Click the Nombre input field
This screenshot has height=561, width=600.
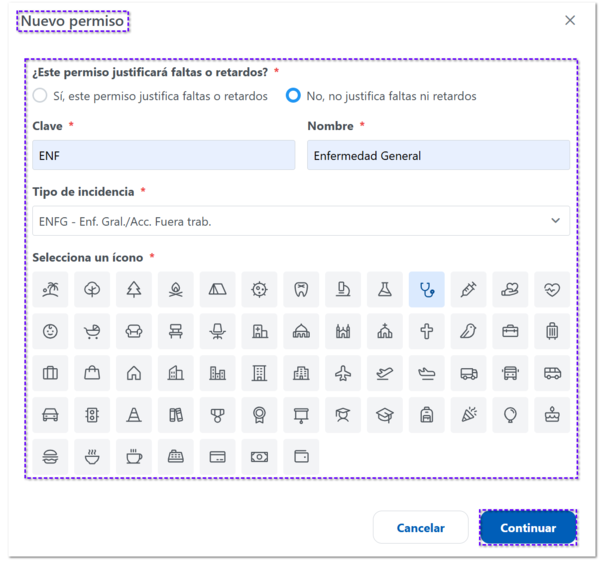click(x=439, y=155)
